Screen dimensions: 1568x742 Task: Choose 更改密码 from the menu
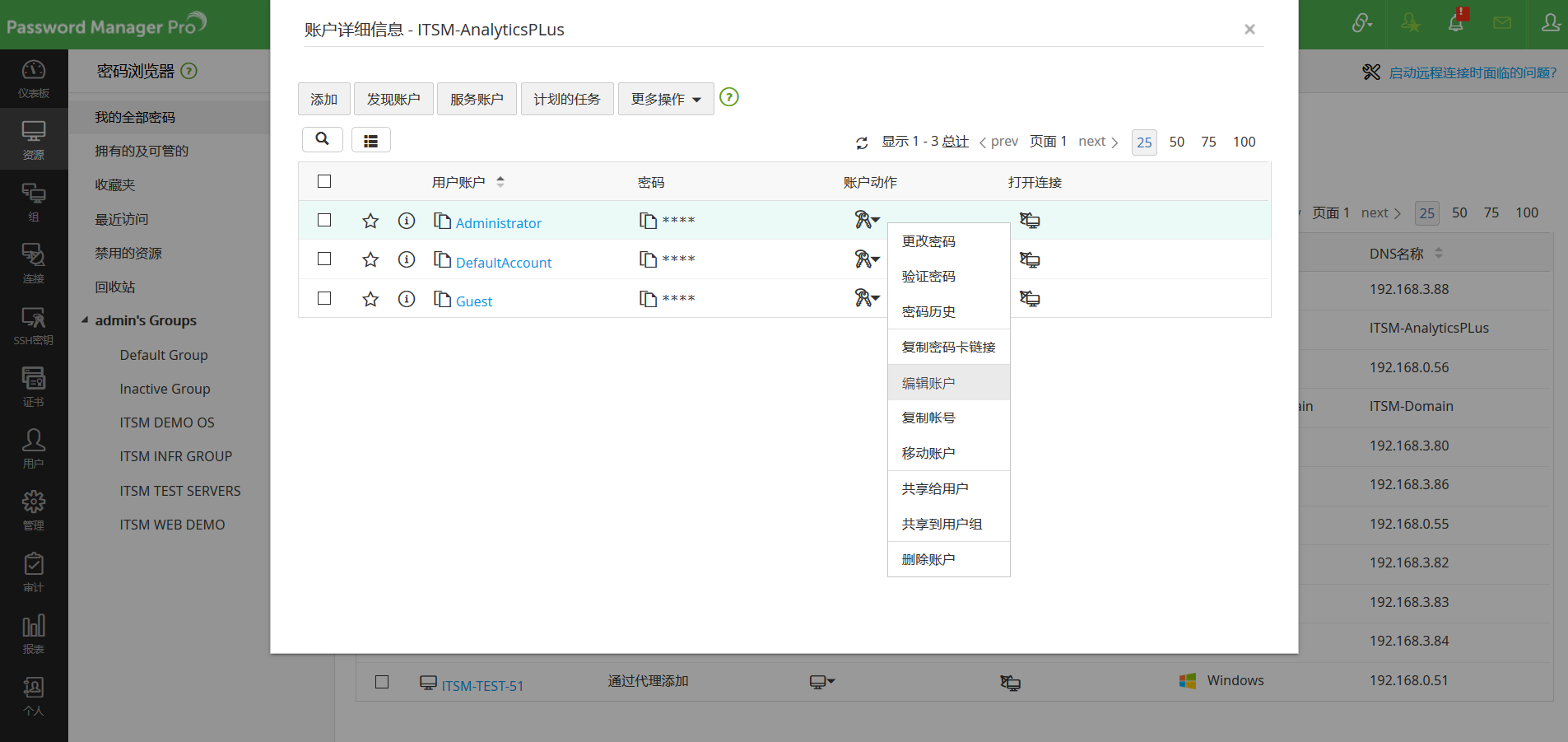949,241
